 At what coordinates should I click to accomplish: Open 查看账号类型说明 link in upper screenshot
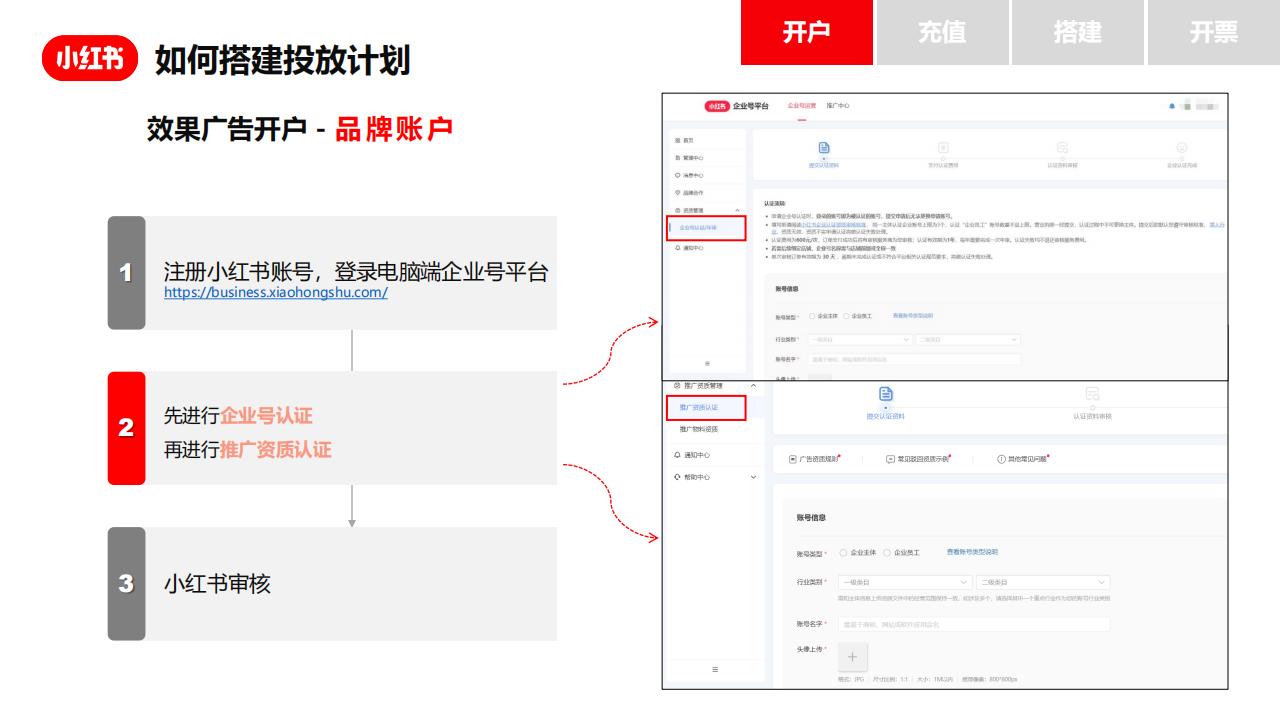[x=913, y=316]
